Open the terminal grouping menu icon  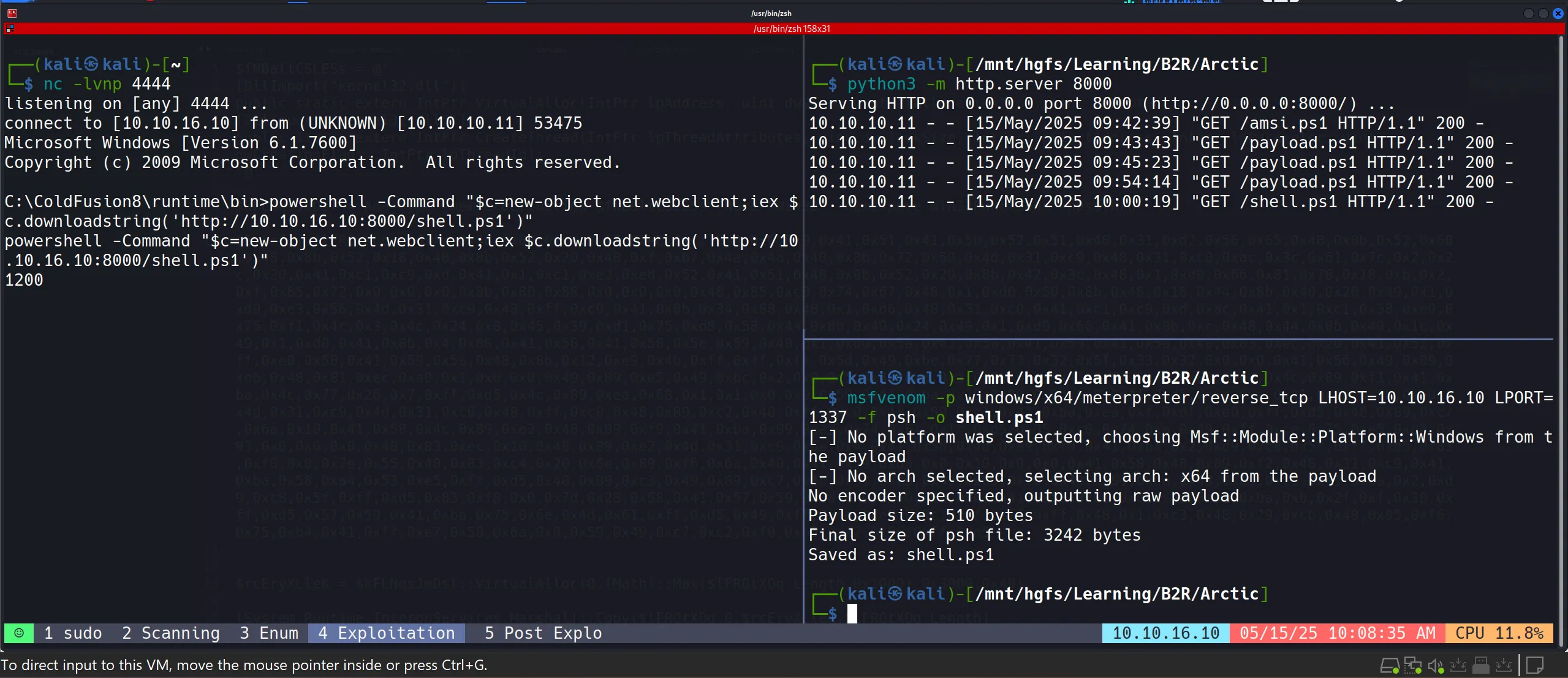(9, 28)
